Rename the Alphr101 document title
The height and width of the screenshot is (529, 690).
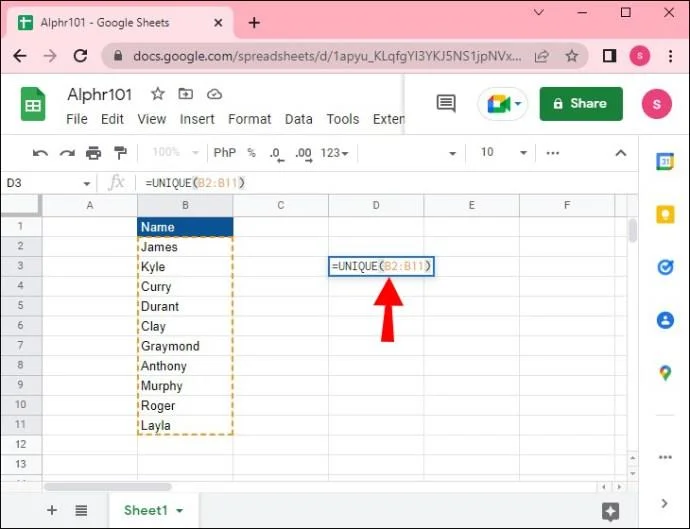pyautogui.click(x=99, y=94)
